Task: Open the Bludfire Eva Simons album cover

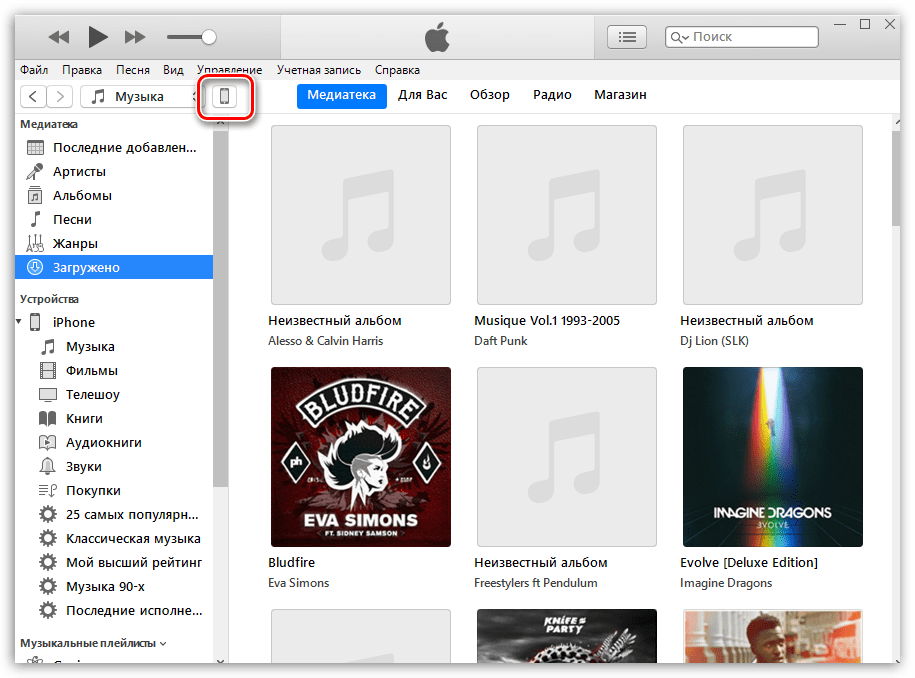Action: (361, 457)
